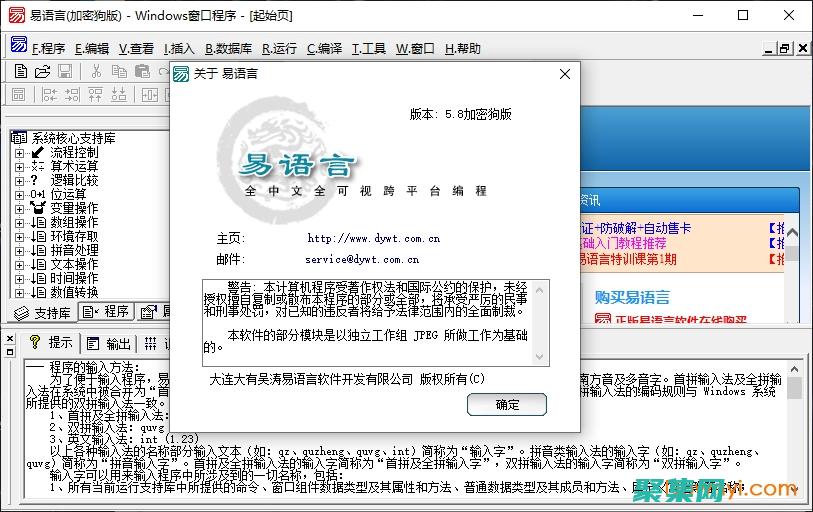Open the C.编译 menu
Image resolution: width=813 pixels, height=512 pixels.
pos(325,49)
